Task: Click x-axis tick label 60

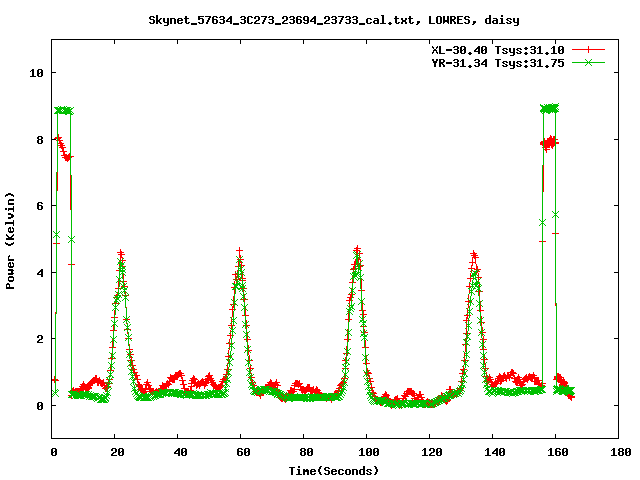Action: pyautogui.click(x=243, y=452)
